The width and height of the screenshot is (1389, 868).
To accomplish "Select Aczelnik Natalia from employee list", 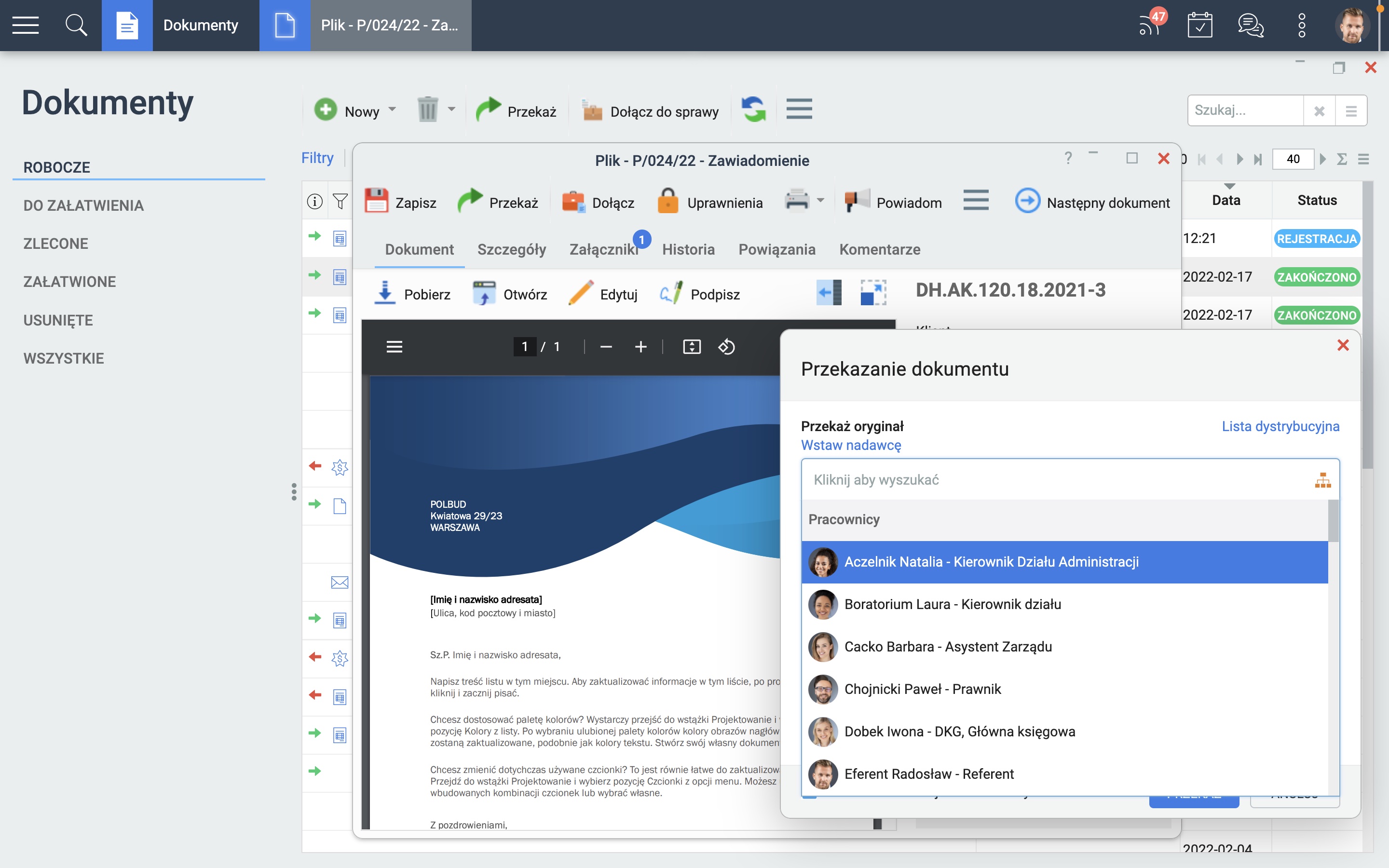I will (1065, 561).
